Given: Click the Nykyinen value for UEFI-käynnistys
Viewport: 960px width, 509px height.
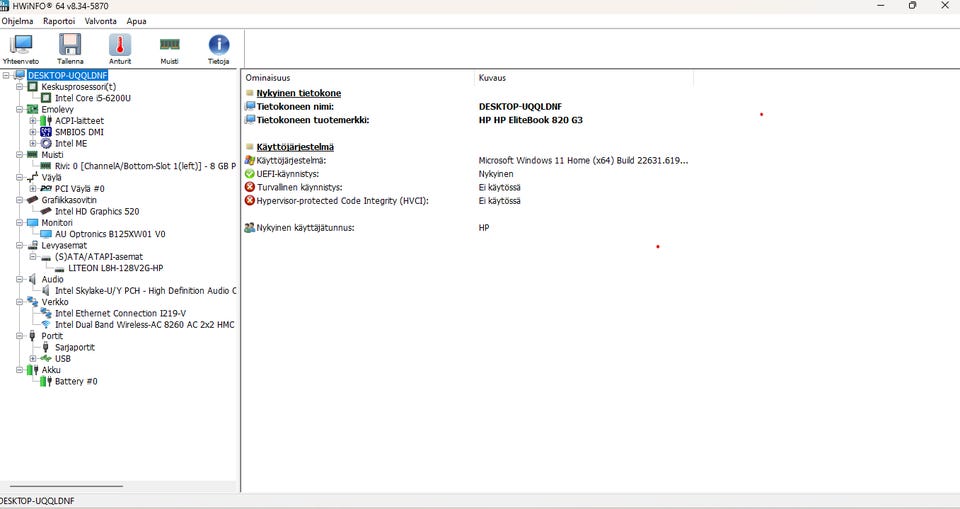Looking at the screenshot, I should point(496,174).
